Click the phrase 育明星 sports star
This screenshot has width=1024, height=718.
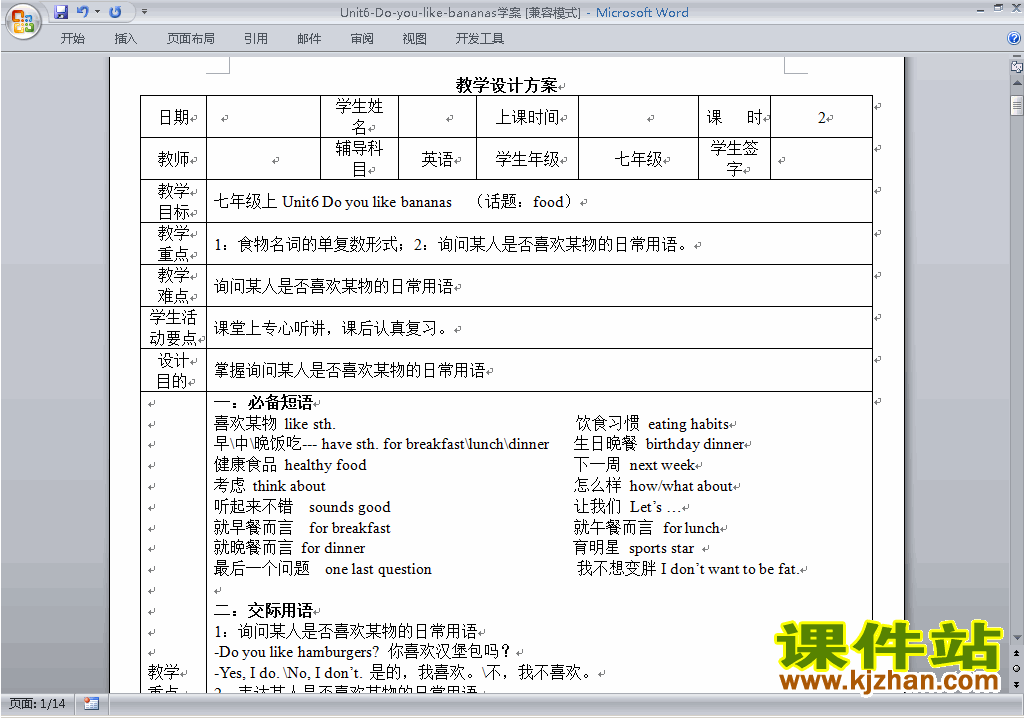tap(633, 548)
